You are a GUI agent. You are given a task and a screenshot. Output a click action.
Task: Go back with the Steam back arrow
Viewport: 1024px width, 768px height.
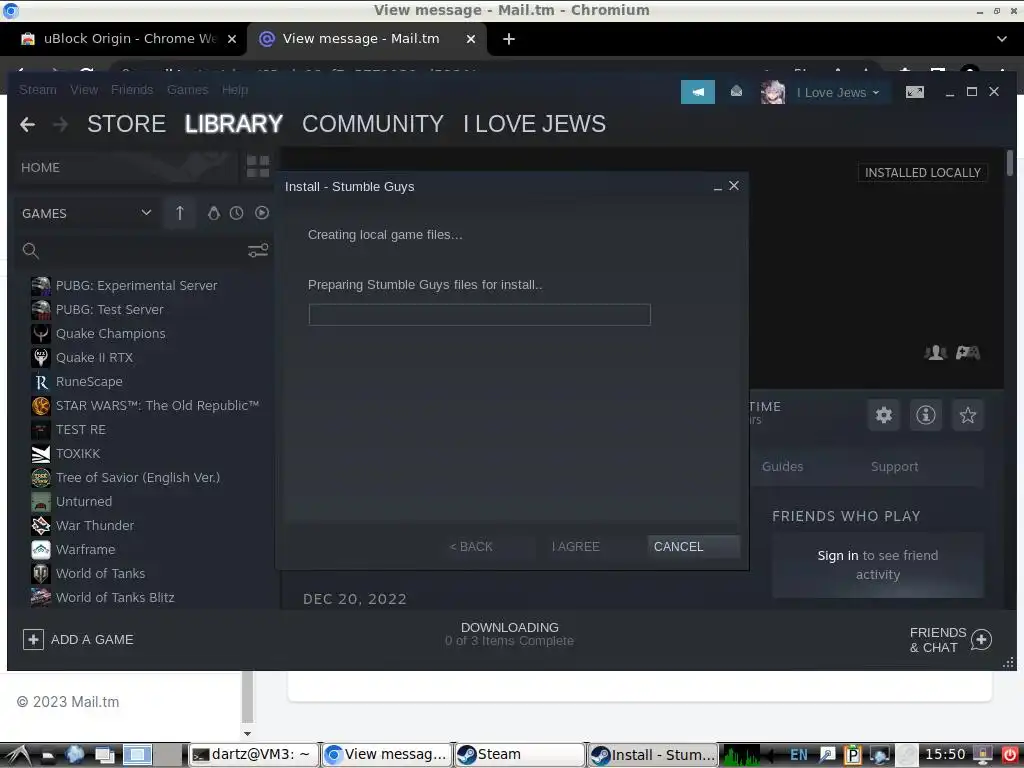point(27,124)
